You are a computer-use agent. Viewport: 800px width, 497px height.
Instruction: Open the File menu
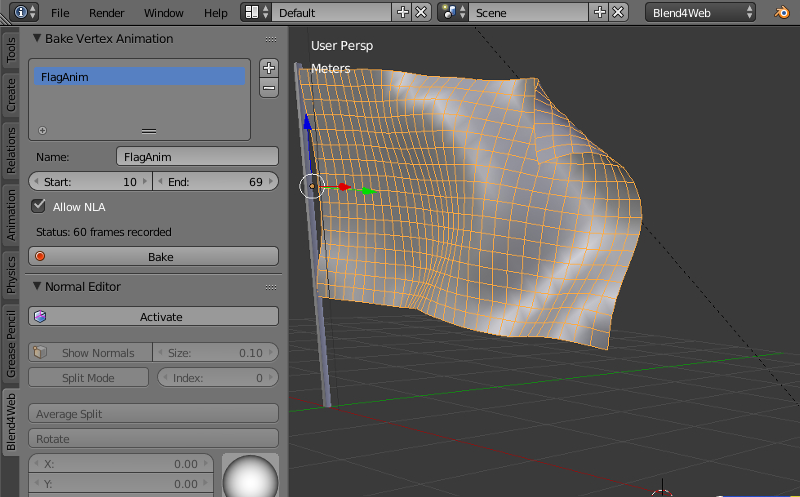click(60, 13)
